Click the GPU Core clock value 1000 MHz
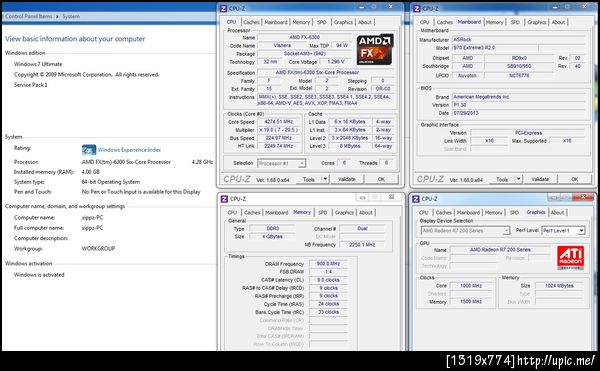Screen dimensions: 600x371 471,286
